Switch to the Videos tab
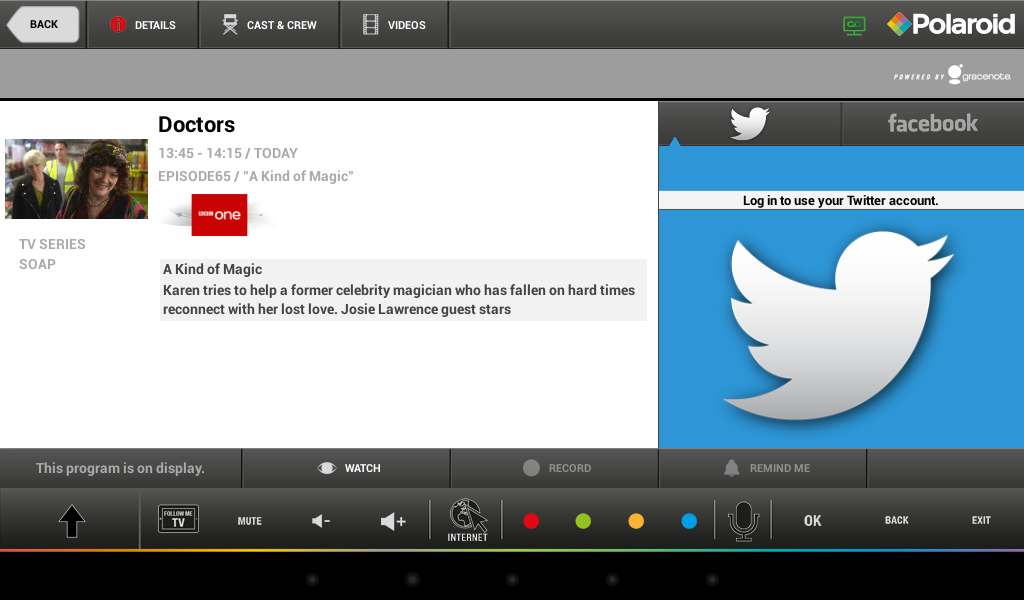This screenshot has height=600, width=1024. click(x=394, y=25)
